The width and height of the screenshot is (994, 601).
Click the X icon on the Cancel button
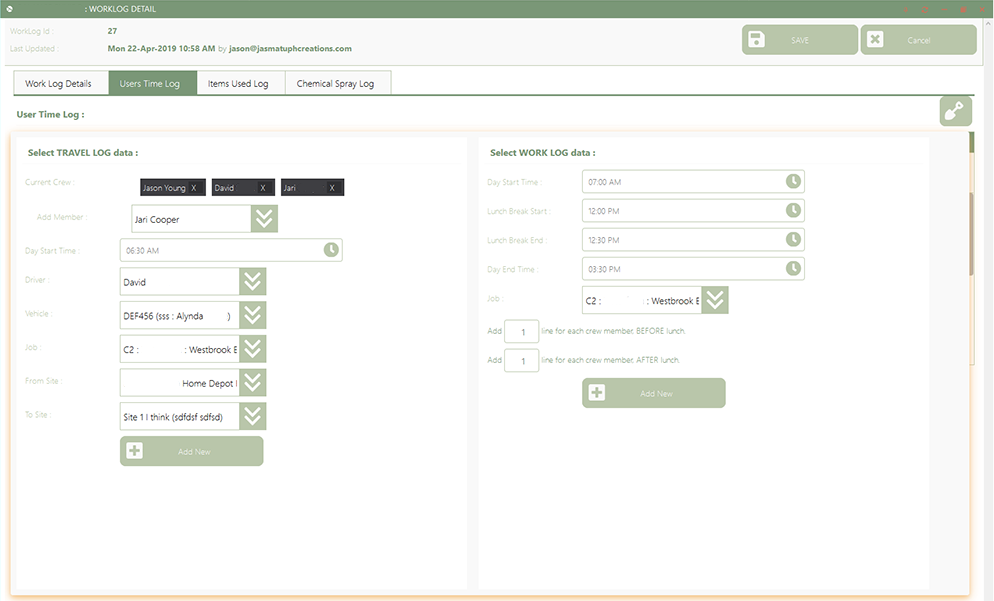[x=875, y=39]
